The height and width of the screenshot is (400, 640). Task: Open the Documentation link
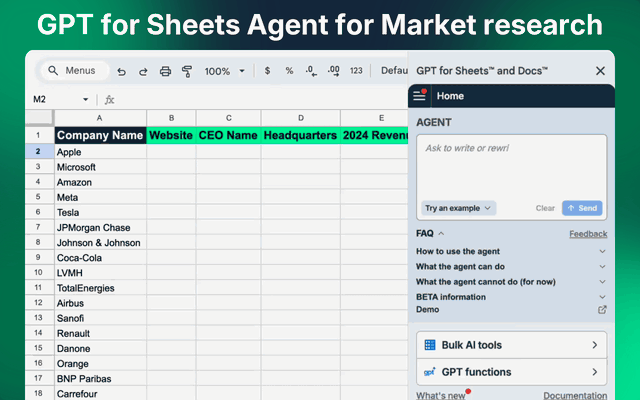click(575, 395)
